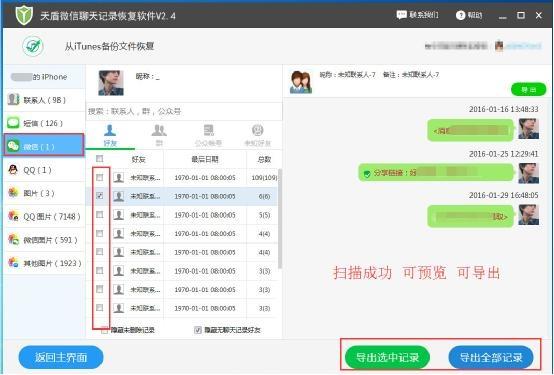Image resolution: width=554 pixels, height=375 pixels.
Task: Open the 微信图片 (591) category
Action: [44, 240]
